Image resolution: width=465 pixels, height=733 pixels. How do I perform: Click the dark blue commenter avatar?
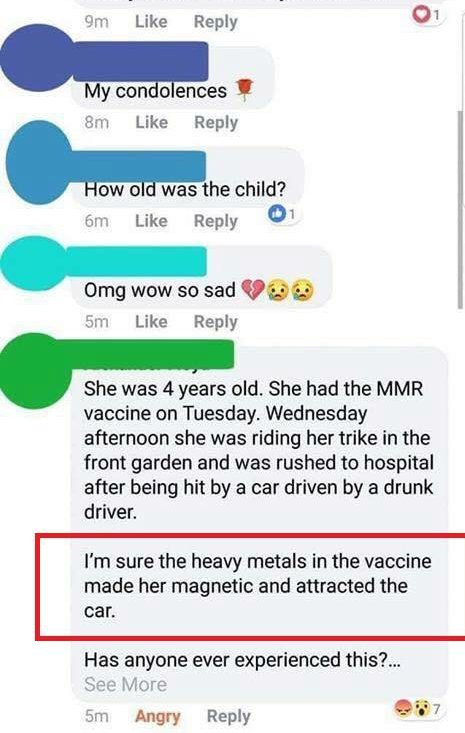pos(37,58)
